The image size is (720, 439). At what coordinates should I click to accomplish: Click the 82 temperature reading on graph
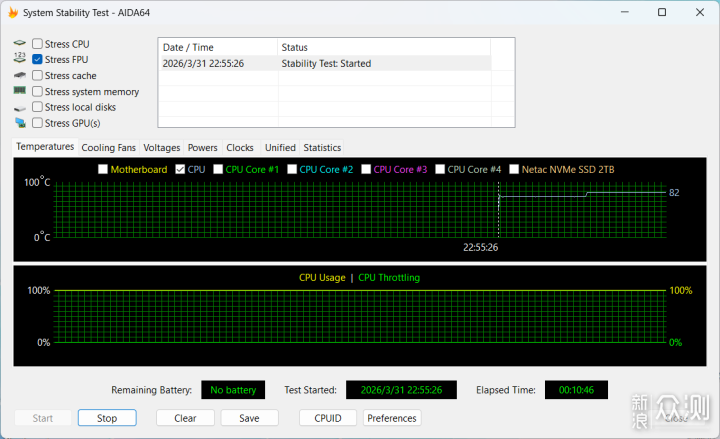coord(674,193)
